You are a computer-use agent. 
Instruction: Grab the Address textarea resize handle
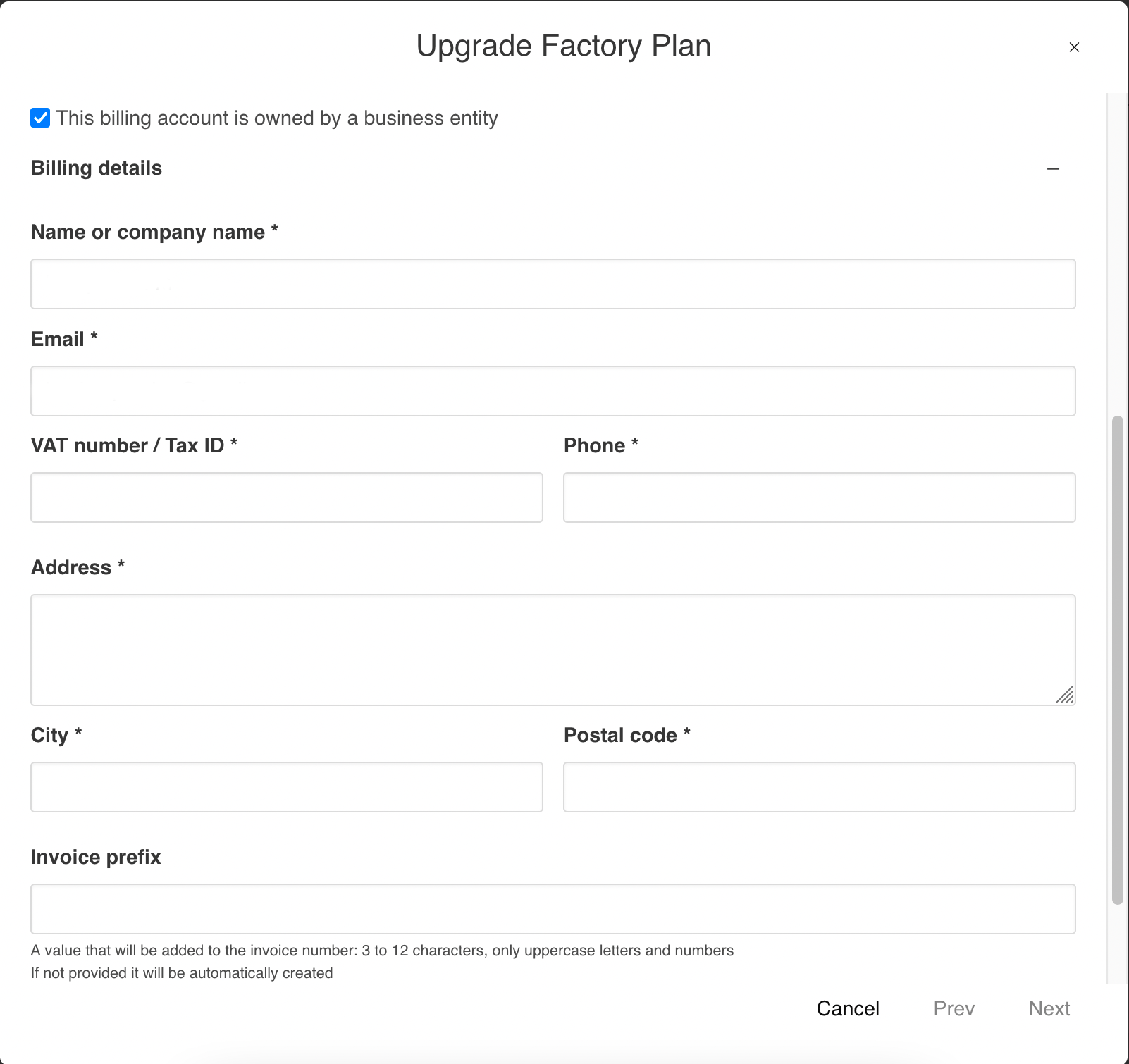[x=1066, y=695]
